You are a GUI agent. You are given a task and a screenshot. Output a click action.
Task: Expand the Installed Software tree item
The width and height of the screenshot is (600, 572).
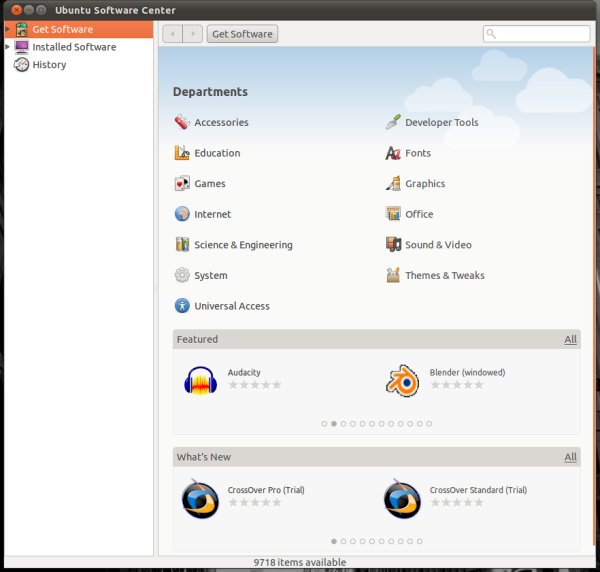[7, 47]
